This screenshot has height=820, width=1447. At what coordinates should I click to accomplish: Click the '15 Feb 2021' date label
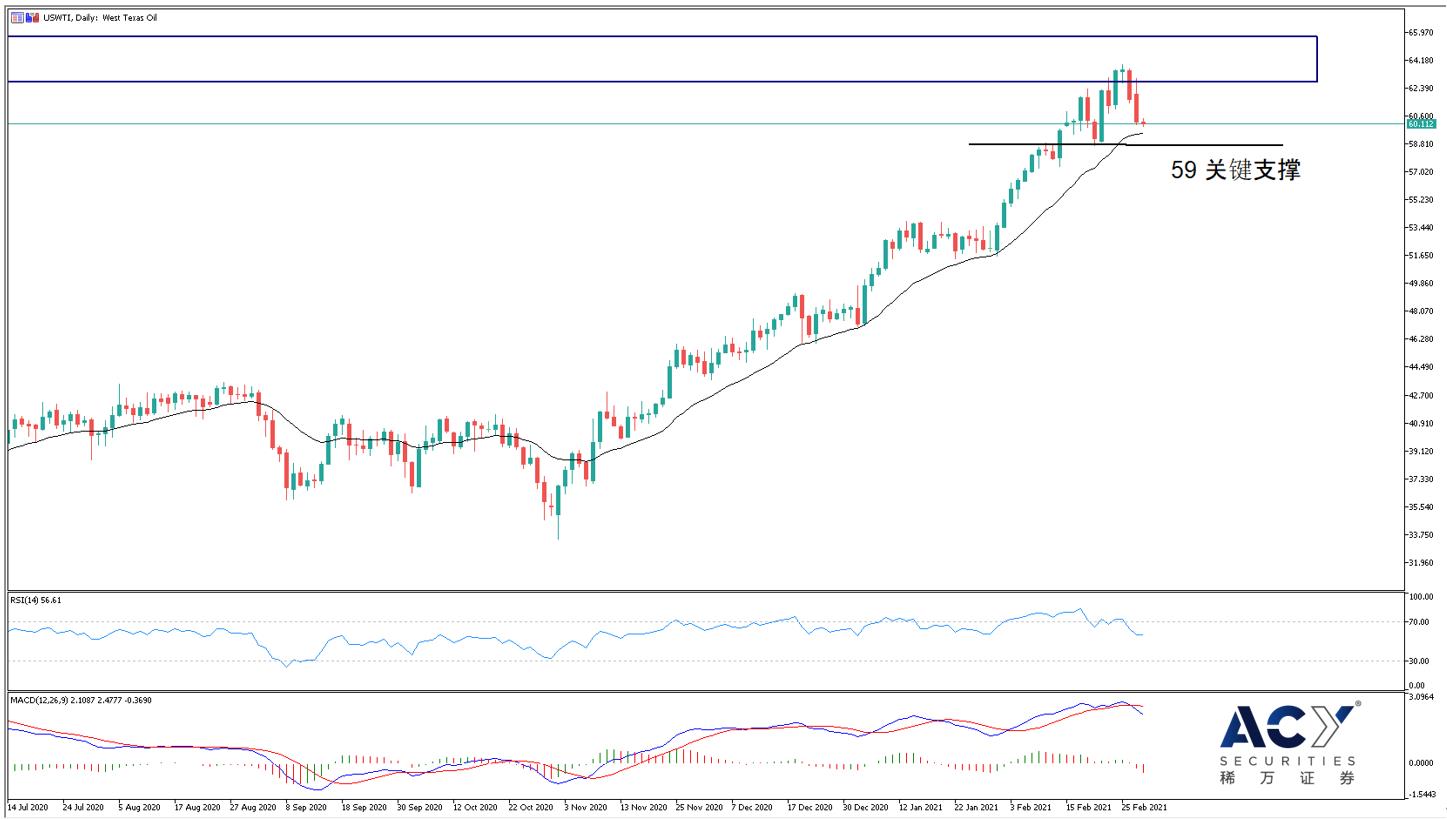1088,806
